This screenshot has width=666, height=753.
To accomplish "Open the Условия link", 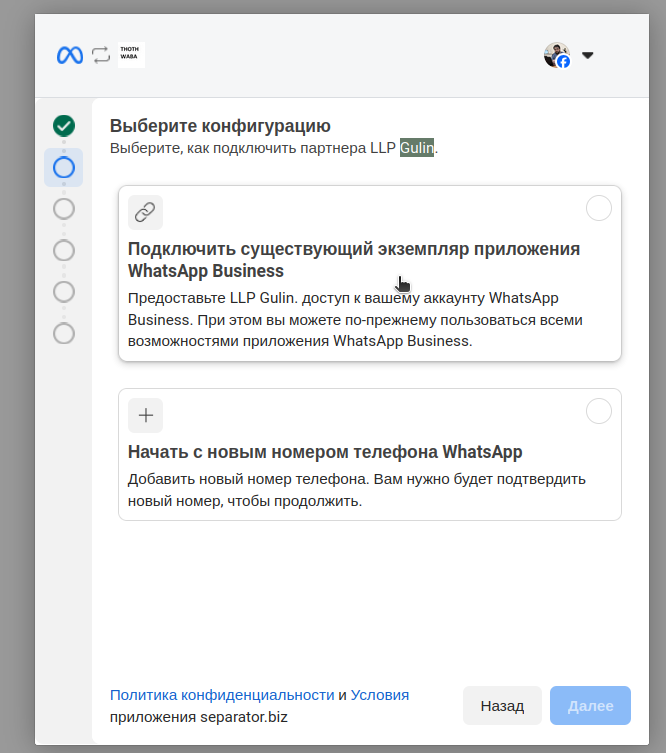I will click(x=380, y=695).
